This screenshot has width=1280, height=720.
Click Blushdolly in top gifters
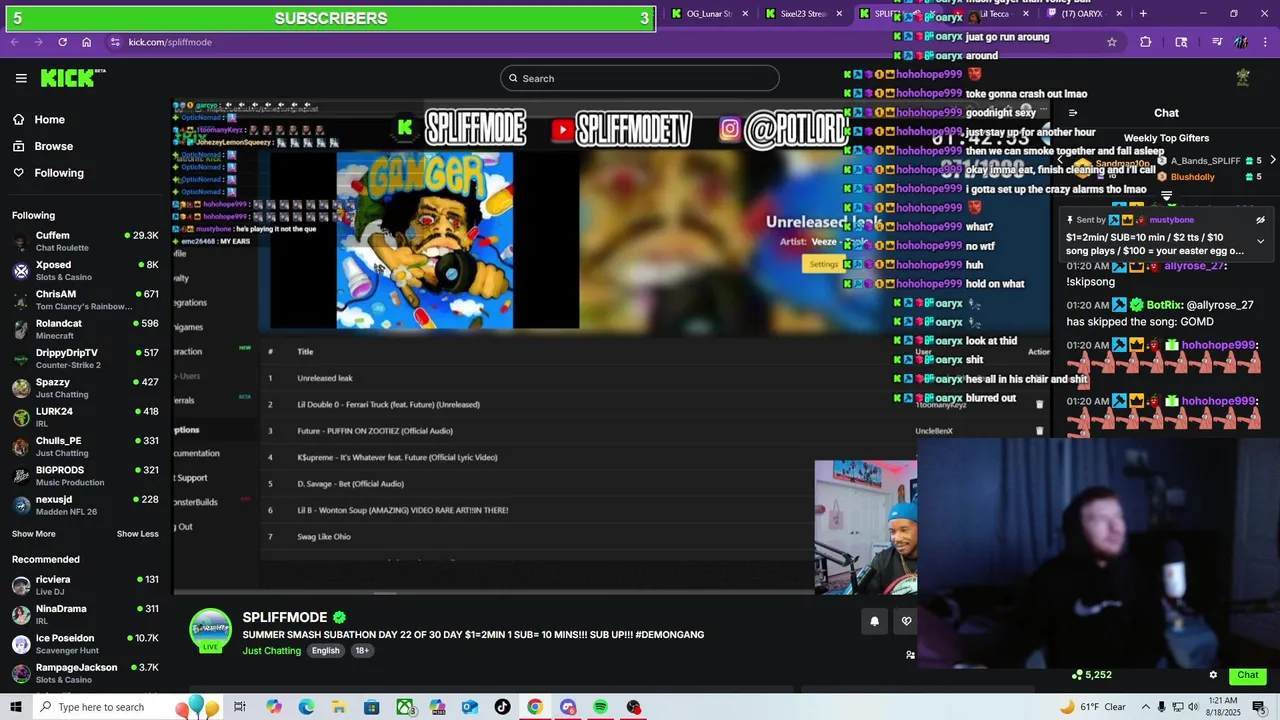(1192, 177)
